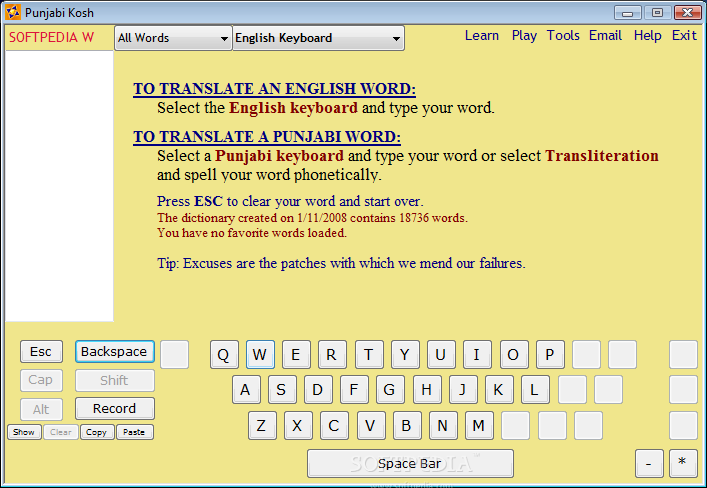Click the F key
The image size is (707, 488).
(354, 390)
